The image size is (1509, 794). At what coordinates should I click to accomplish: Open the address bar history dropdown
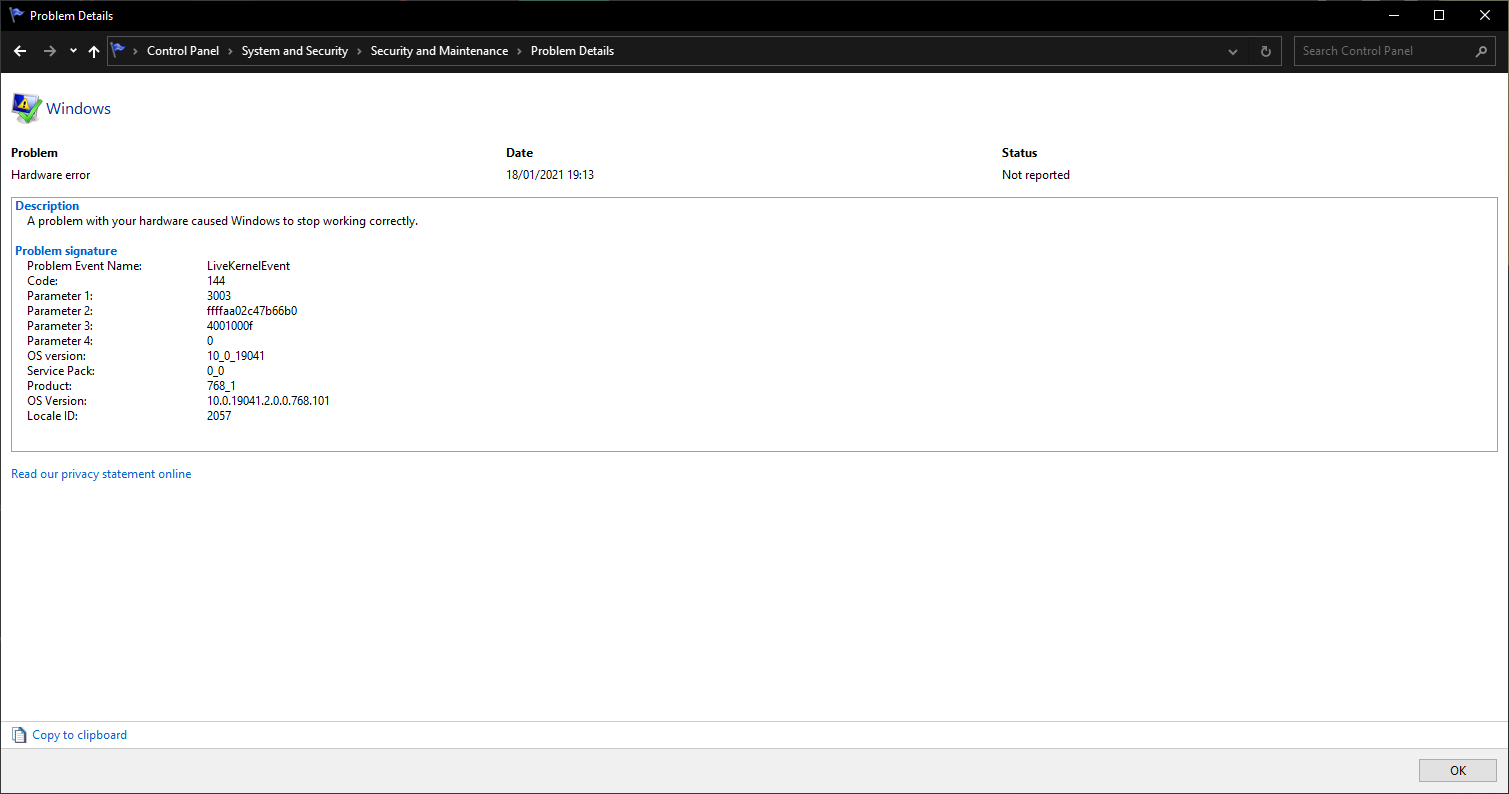pyautogui.click(x=1232, y=51)
